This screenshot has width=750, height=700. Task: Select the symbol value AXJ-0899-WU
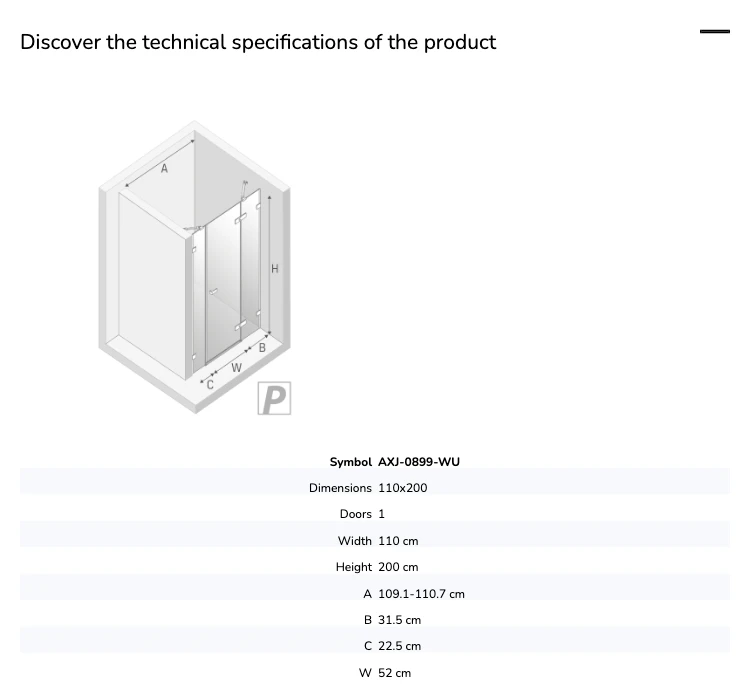coord(419,462)
